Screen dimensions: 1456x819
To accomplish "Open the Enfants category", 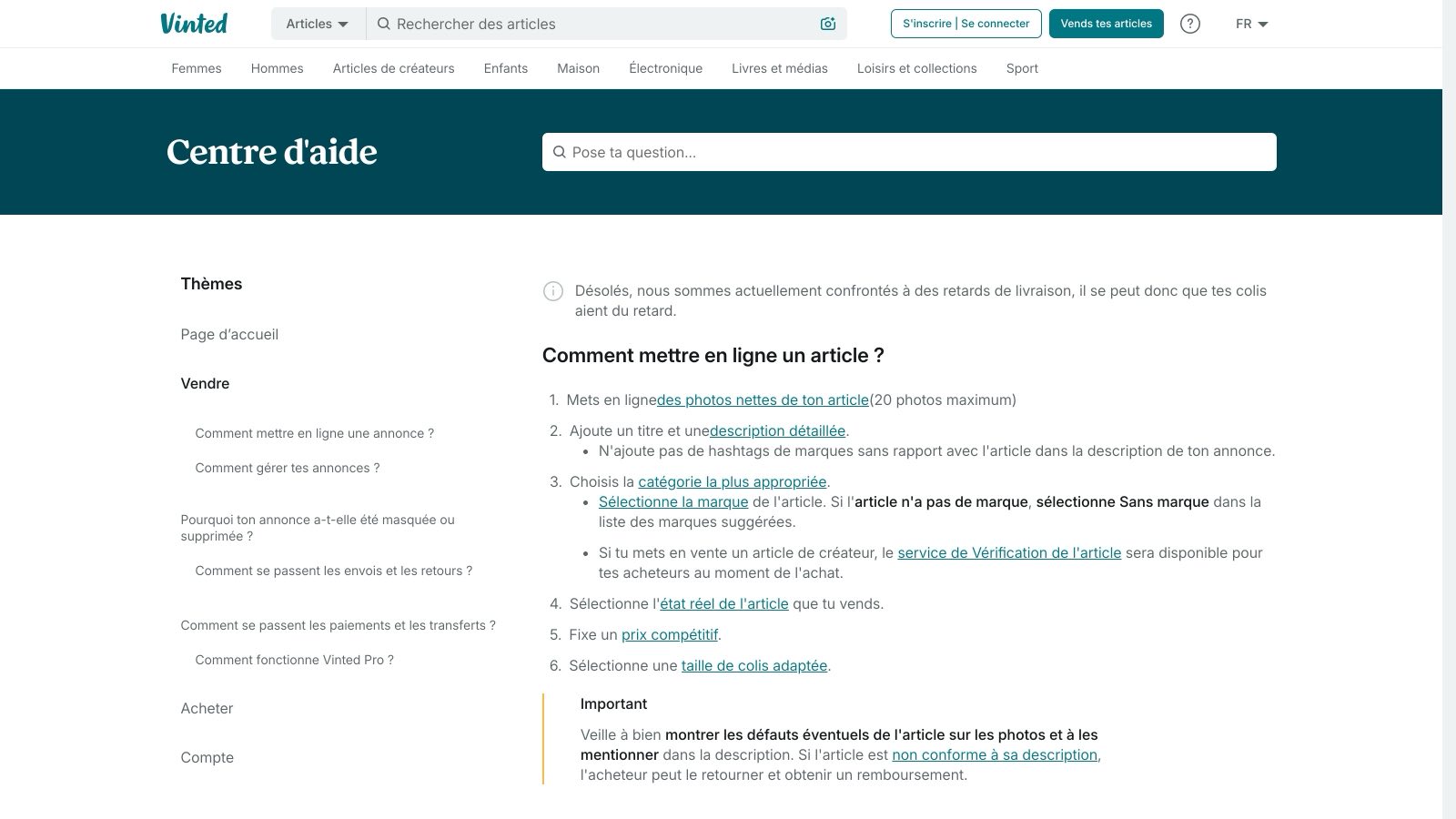I will (506, 68).
